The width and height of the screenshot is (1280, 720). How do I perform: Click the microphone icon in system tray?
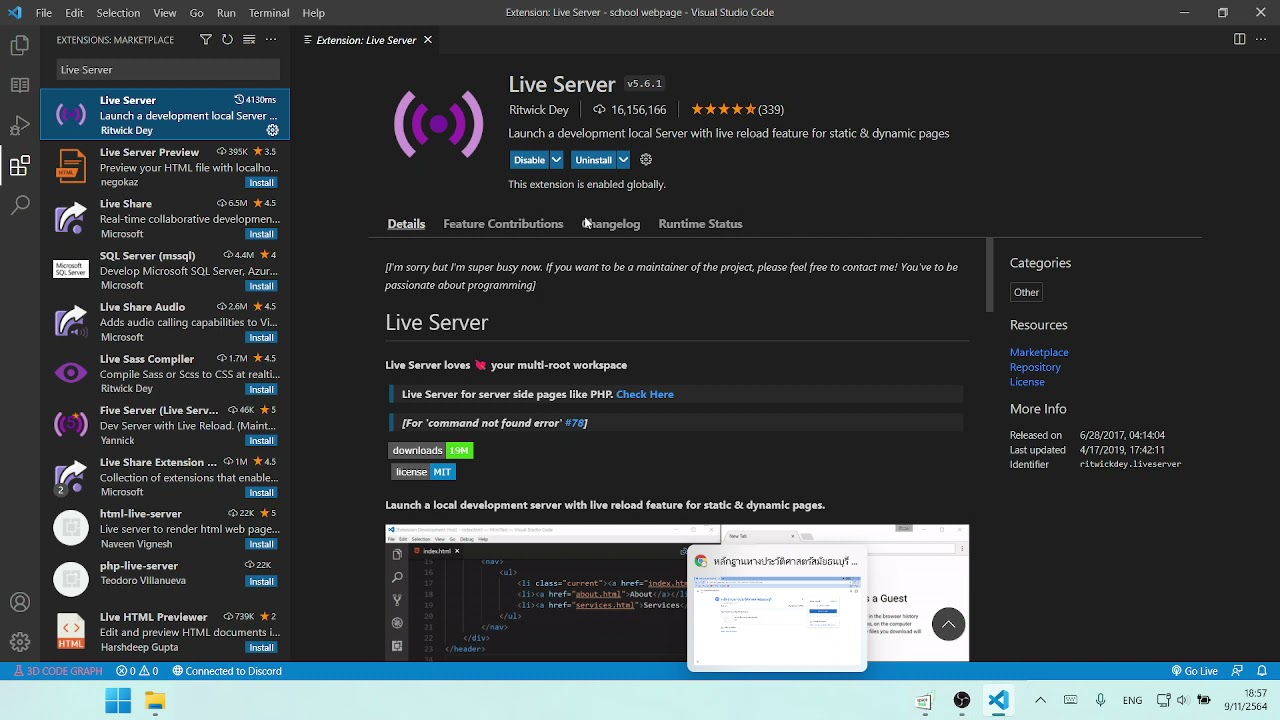pyautogui.click(x=1101, y=701)
